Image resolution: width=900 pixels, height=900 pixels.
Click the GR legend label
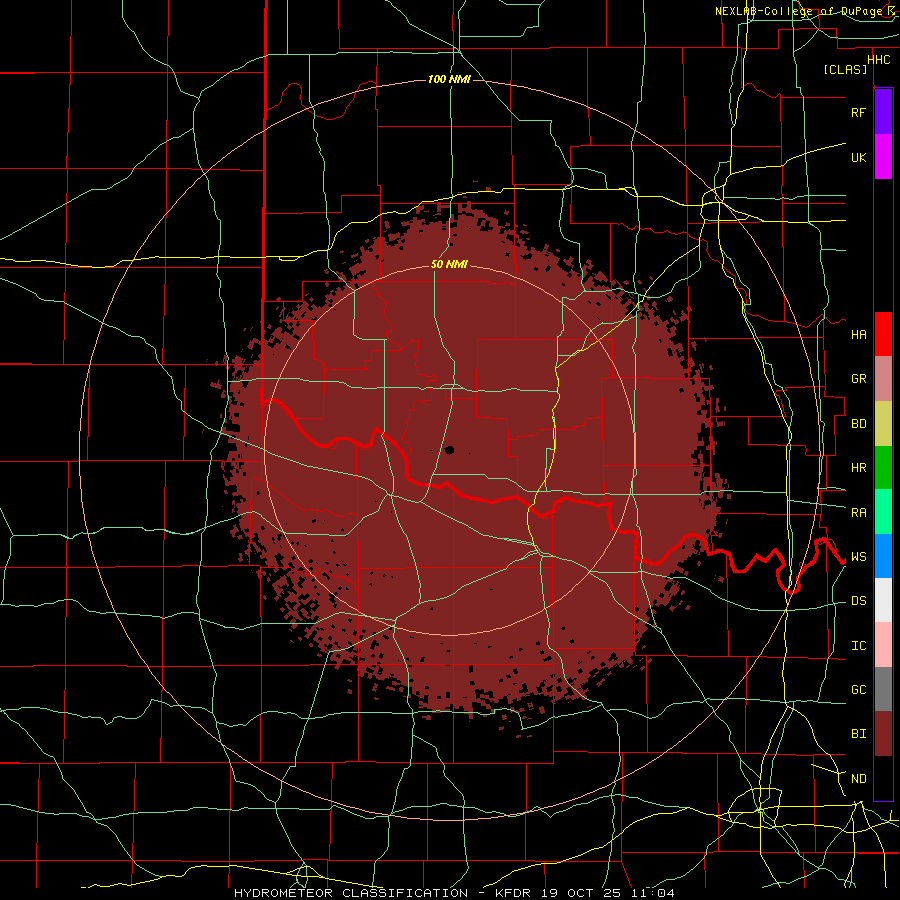(x=858, y=379)
